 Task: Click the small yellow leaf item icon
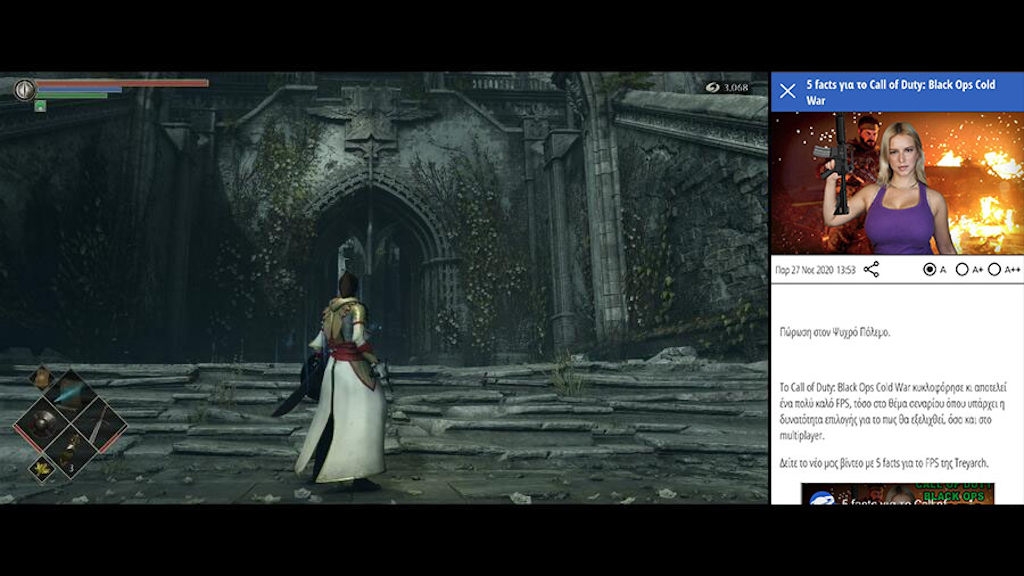point(41,468)
